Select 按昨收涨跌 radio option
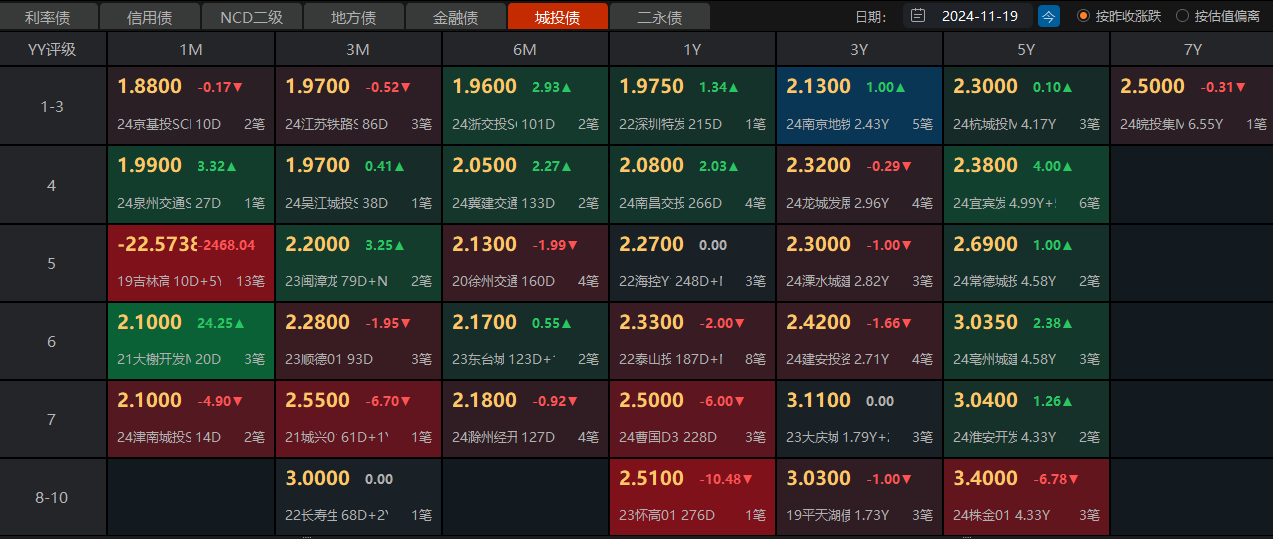Screen dimensions: 1273x539 (x=1083, y=16)
